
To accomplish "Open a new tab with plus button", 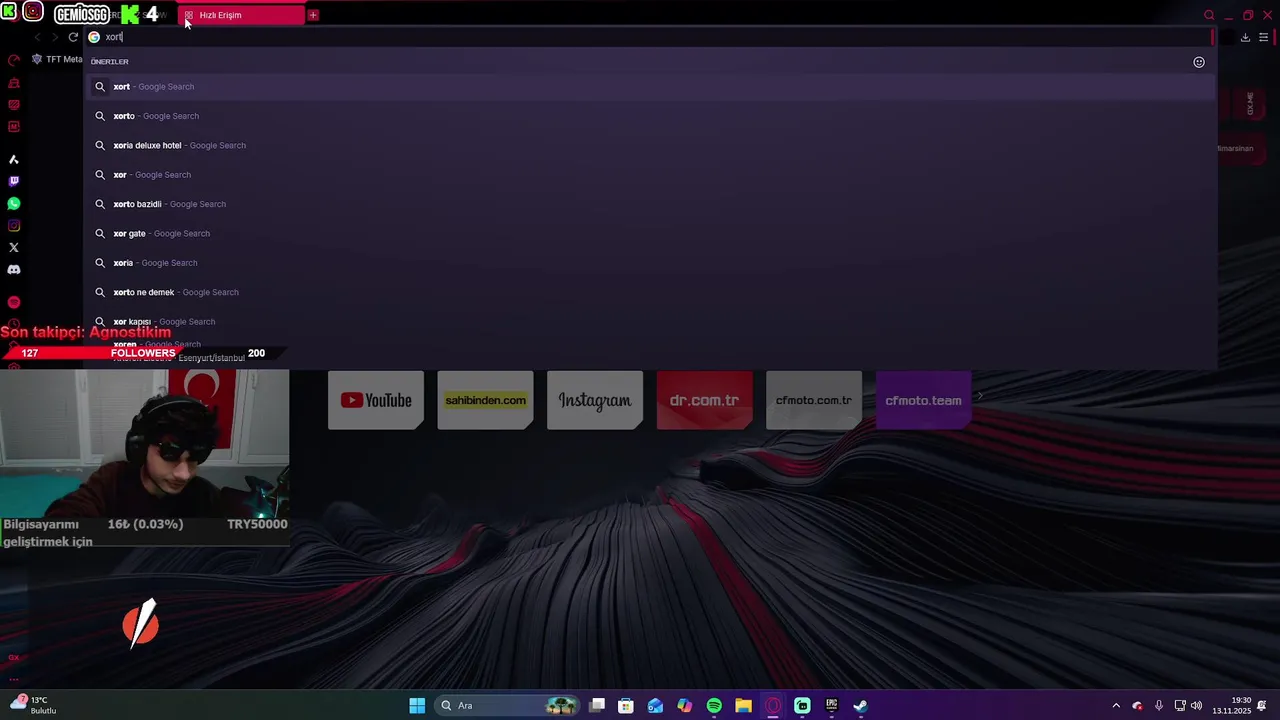I will [x=313, y=15].
